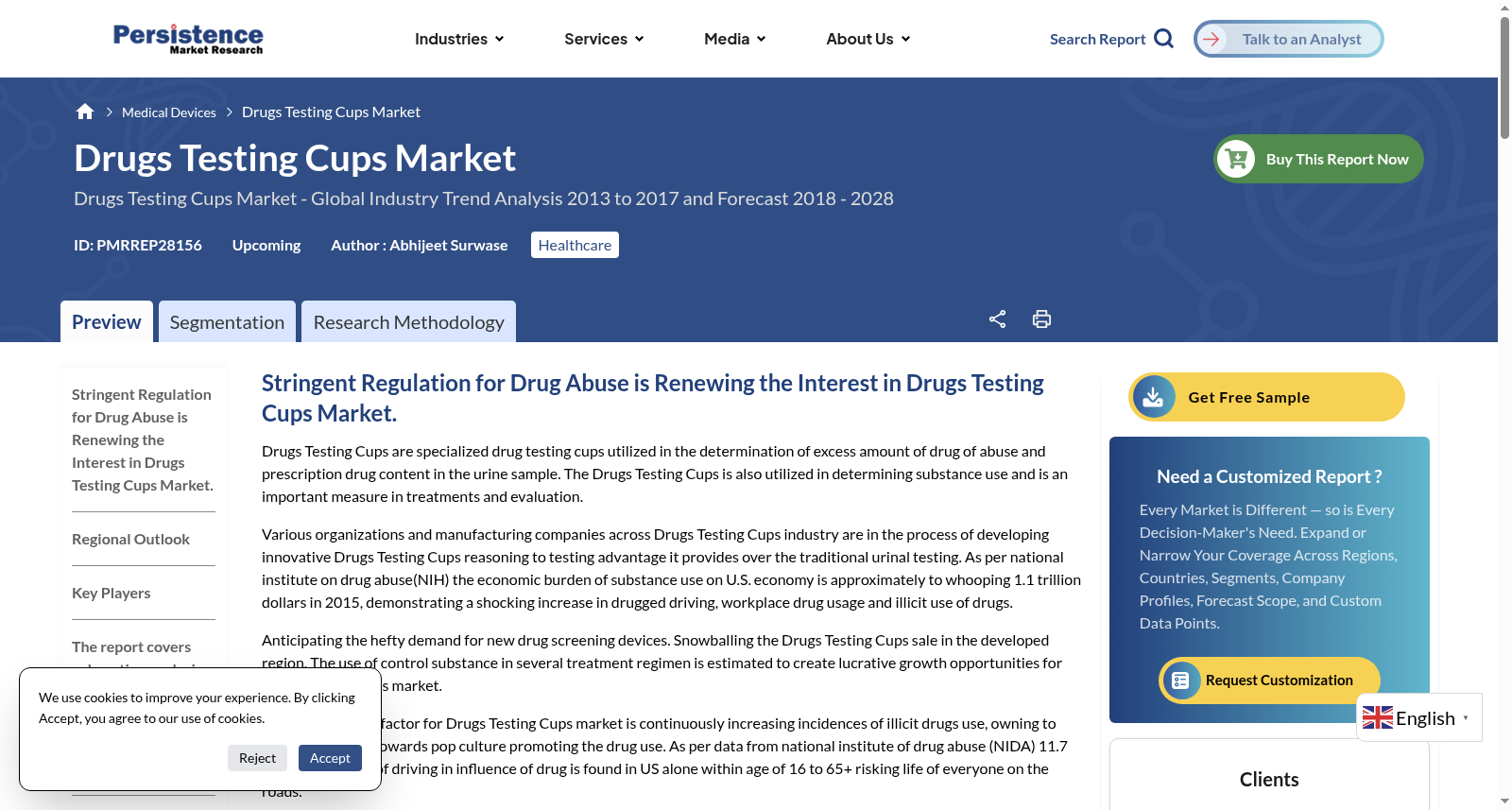The height and width of the screenshot is (810, 1512).
Task: Open the English language selector
Action: point(1419,717)
